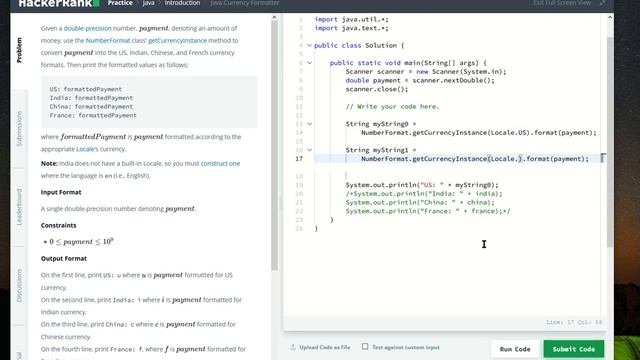Click India: formattedPayment sample line

[x=91, y=98]
